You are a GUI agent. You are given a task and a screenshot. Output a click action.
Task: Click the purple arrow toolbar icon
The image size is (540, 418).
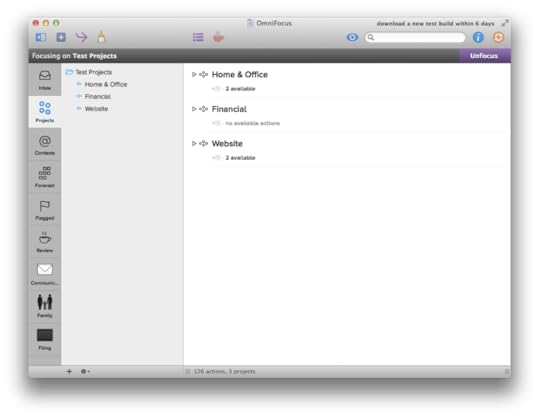click(x=82, y=37)
